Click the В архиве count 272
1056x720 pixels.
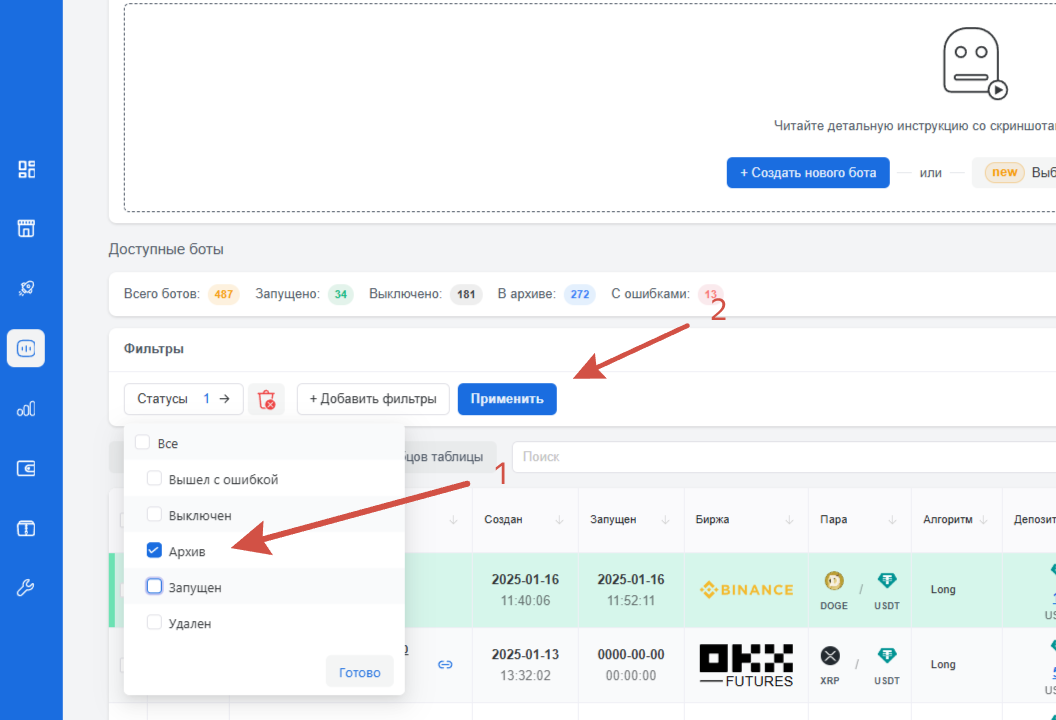(x=580, y=294)
